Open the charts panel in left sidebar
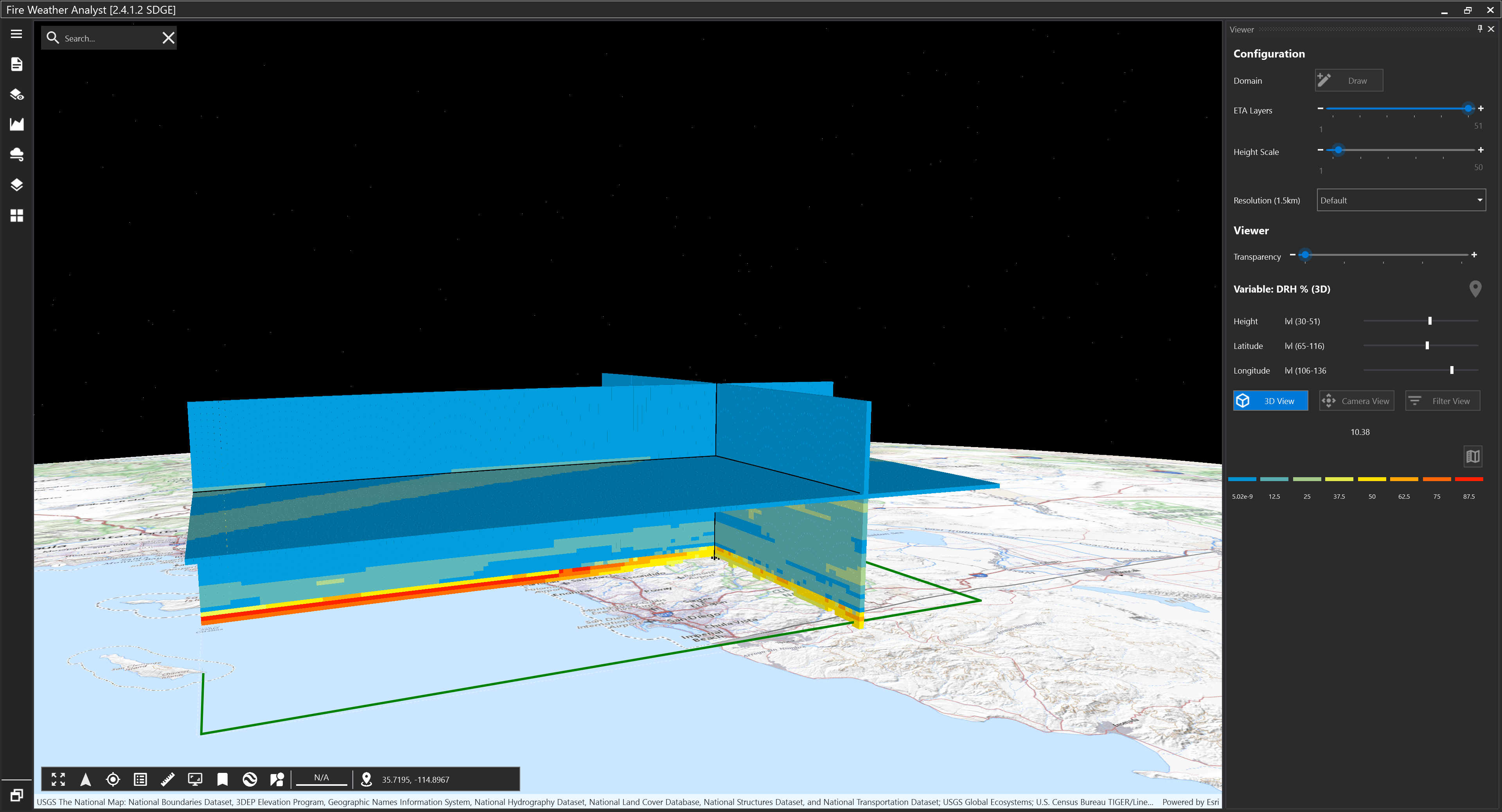This screenshot has height=812, width=1502. [16, 124]
